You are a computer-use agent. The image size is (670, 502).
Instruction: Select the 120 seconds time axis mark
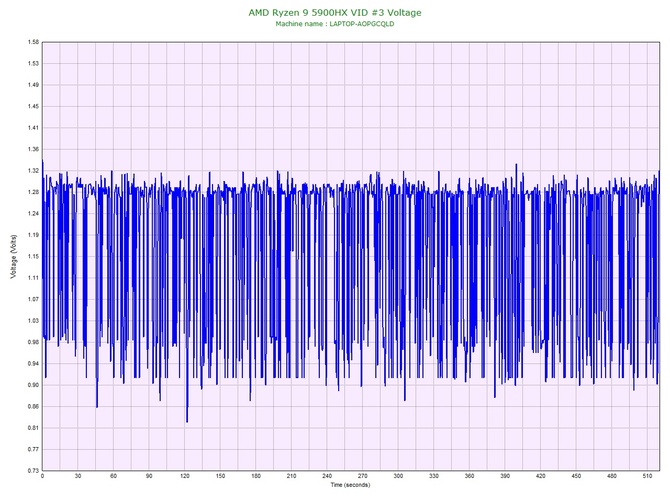(x=185, y=477)
